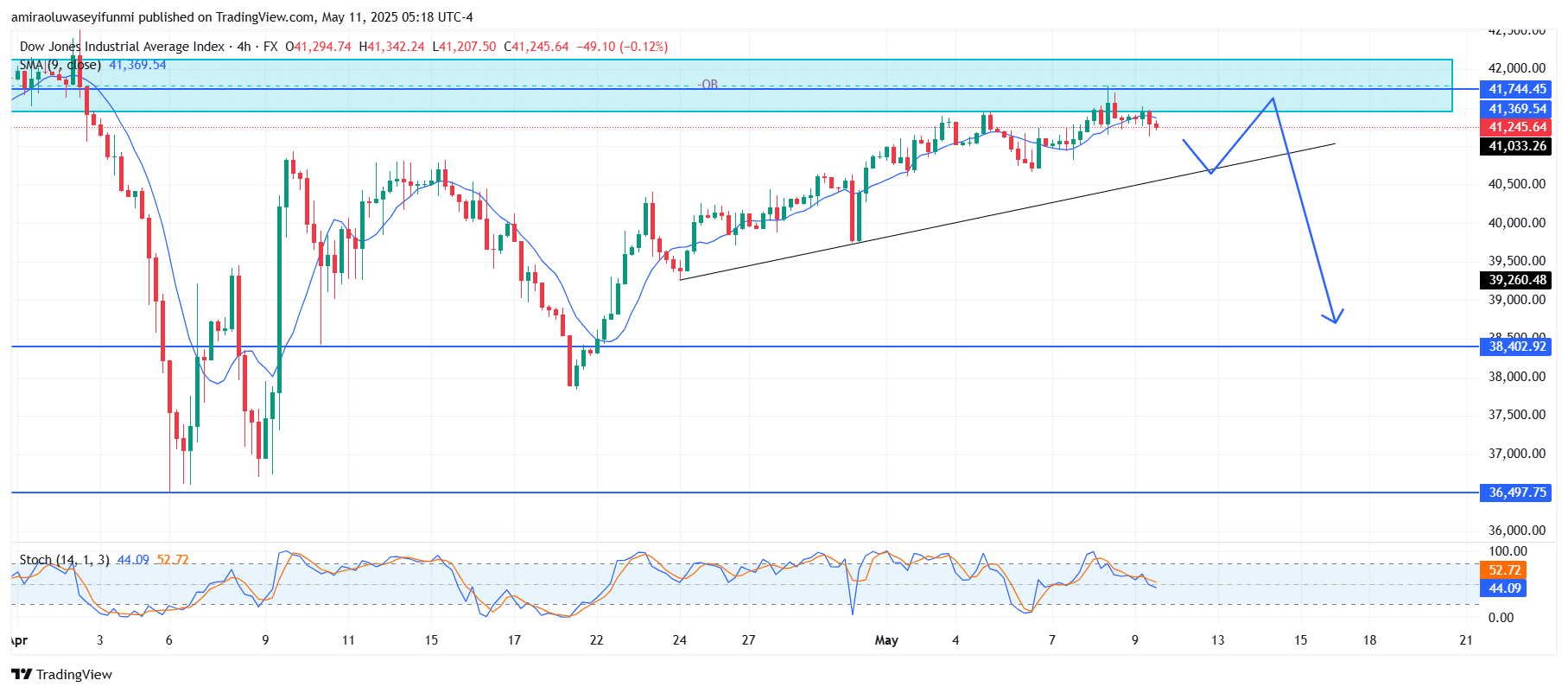This screenshot has width=1568, height=693.
Task: Click the 11 date on the time axis
Action: pos(348,640)
